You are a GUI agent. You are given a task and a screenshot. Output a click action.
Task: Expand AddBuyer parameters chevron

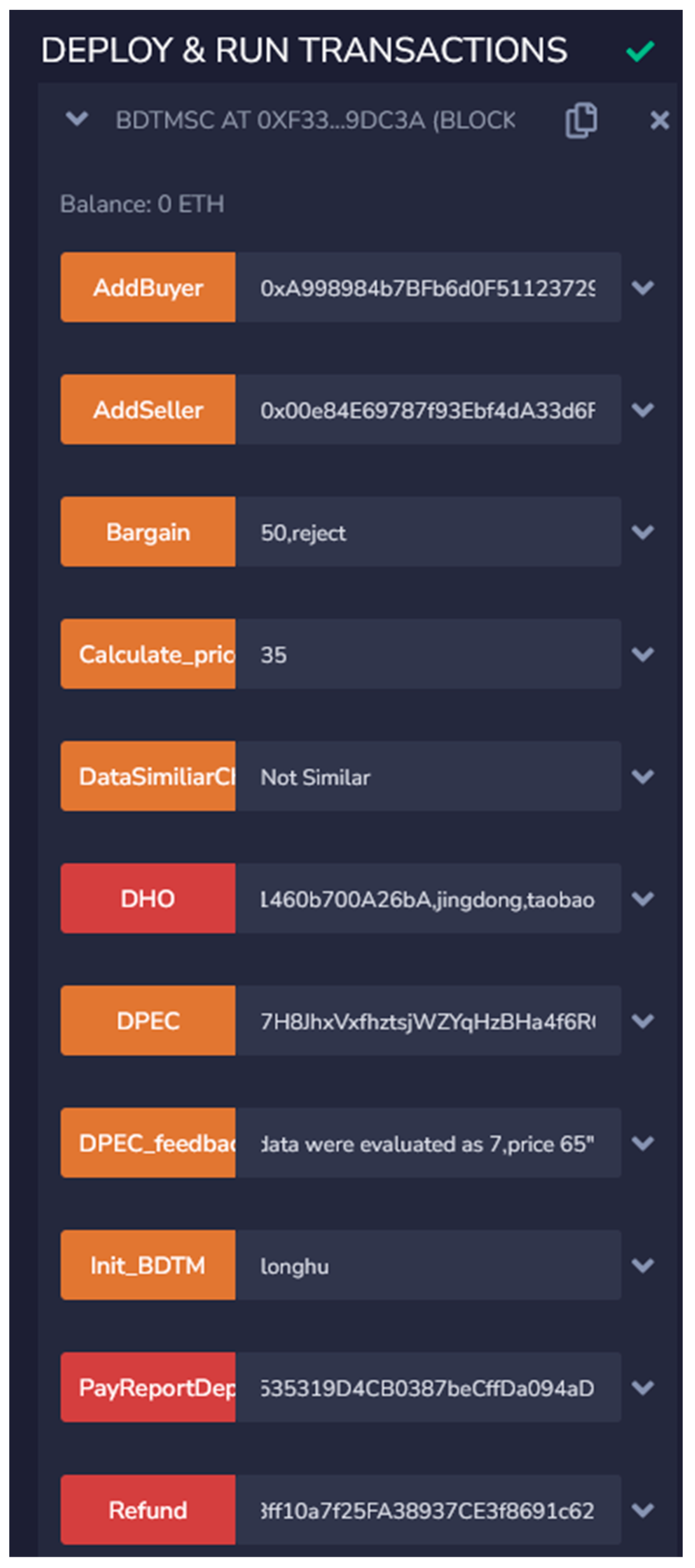643,287
